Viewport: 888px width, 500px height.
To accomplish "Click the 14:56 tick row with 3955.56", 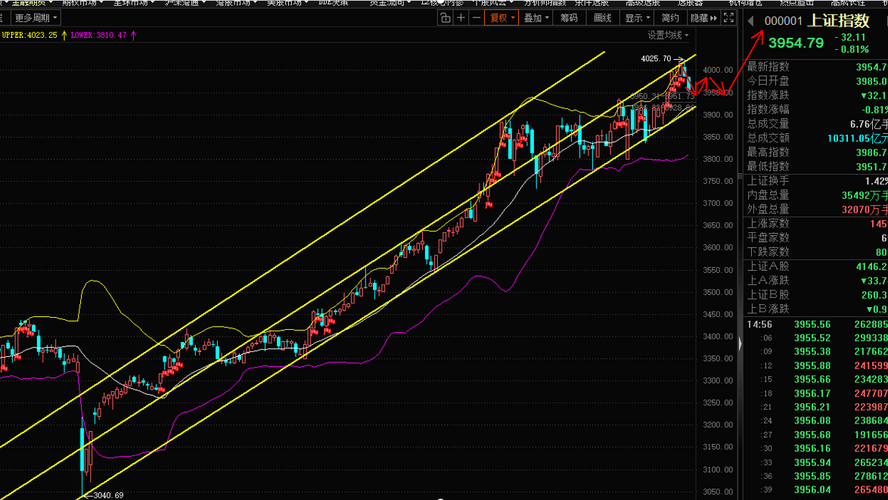I will [x=816, y=324].
